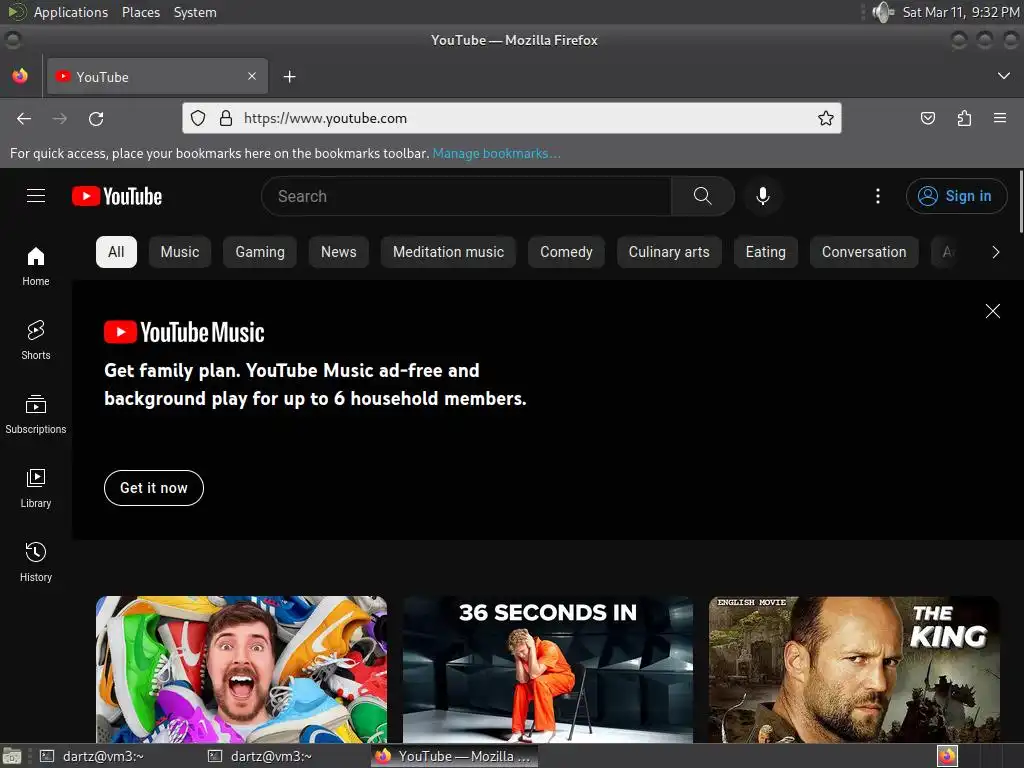Viewport: 1024px width, 768px height.
Task: Filter by Eating chip
Action: pos(765,252)
